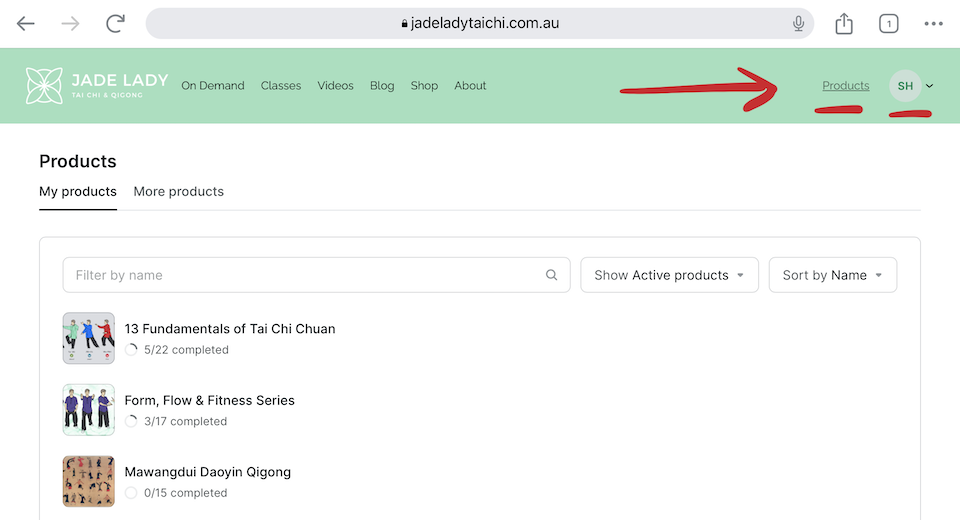Click the Products link in header
This screenshot has height=520, width=960.
point(845,86)
